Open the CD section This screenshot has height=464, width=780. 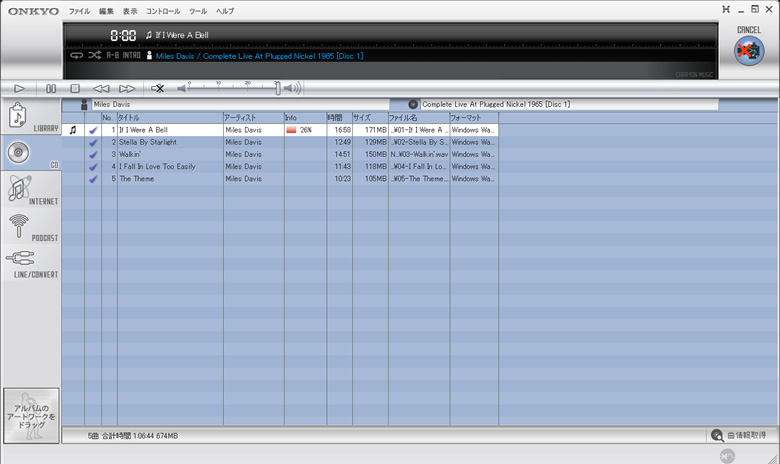tap(31, 153)
